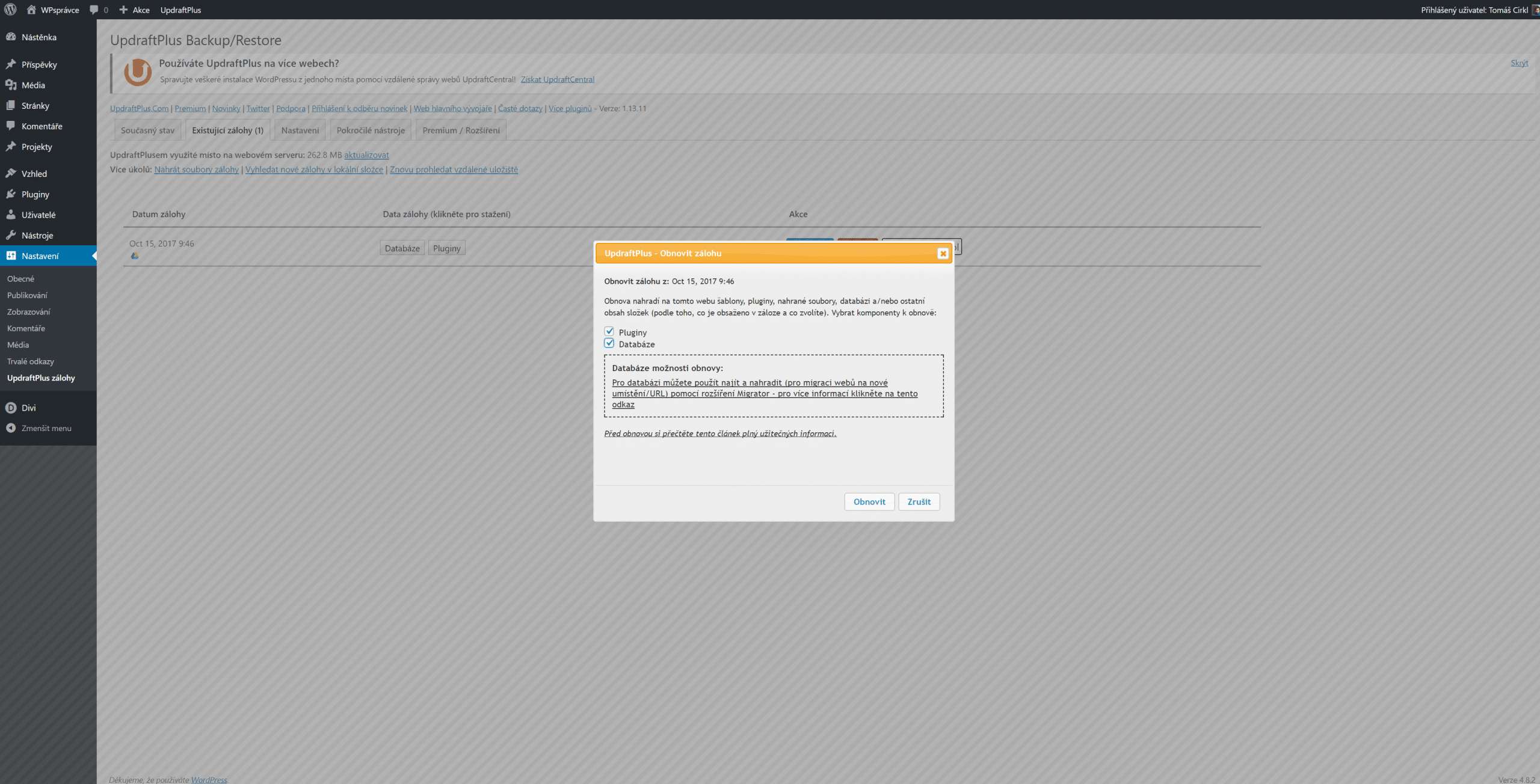The image size is (1540, 784).
Task: Open Trvalé odkazy submenu
Action: 30,361
